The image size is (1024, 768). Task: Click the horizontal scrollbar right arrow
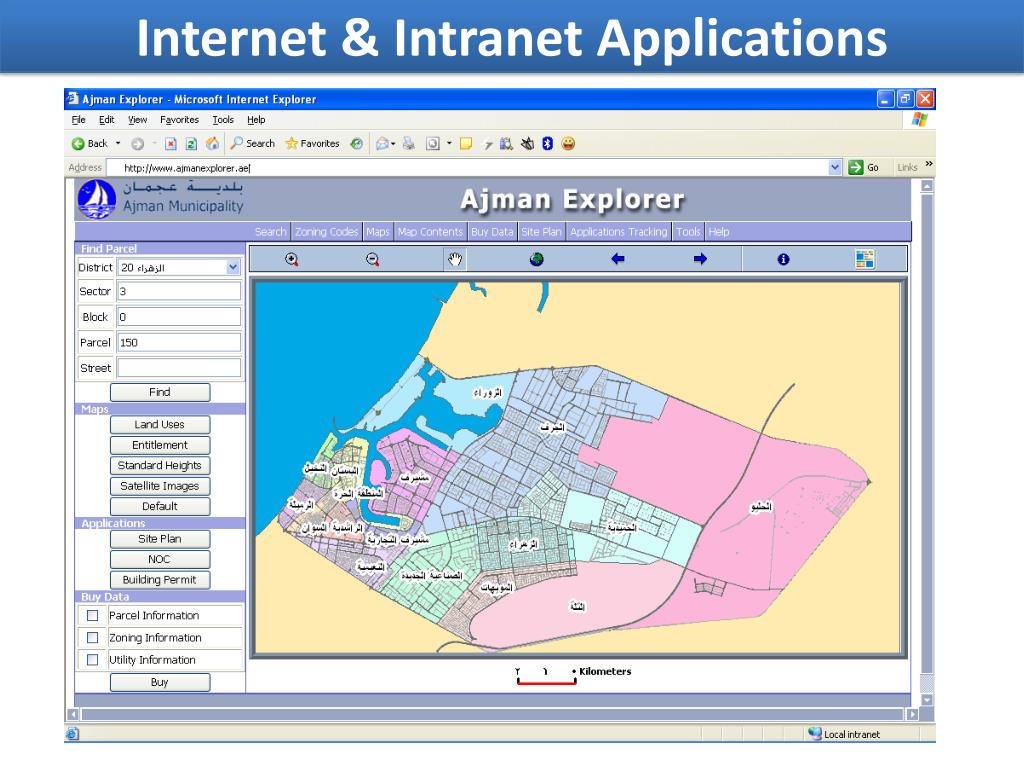pos(912,714)
